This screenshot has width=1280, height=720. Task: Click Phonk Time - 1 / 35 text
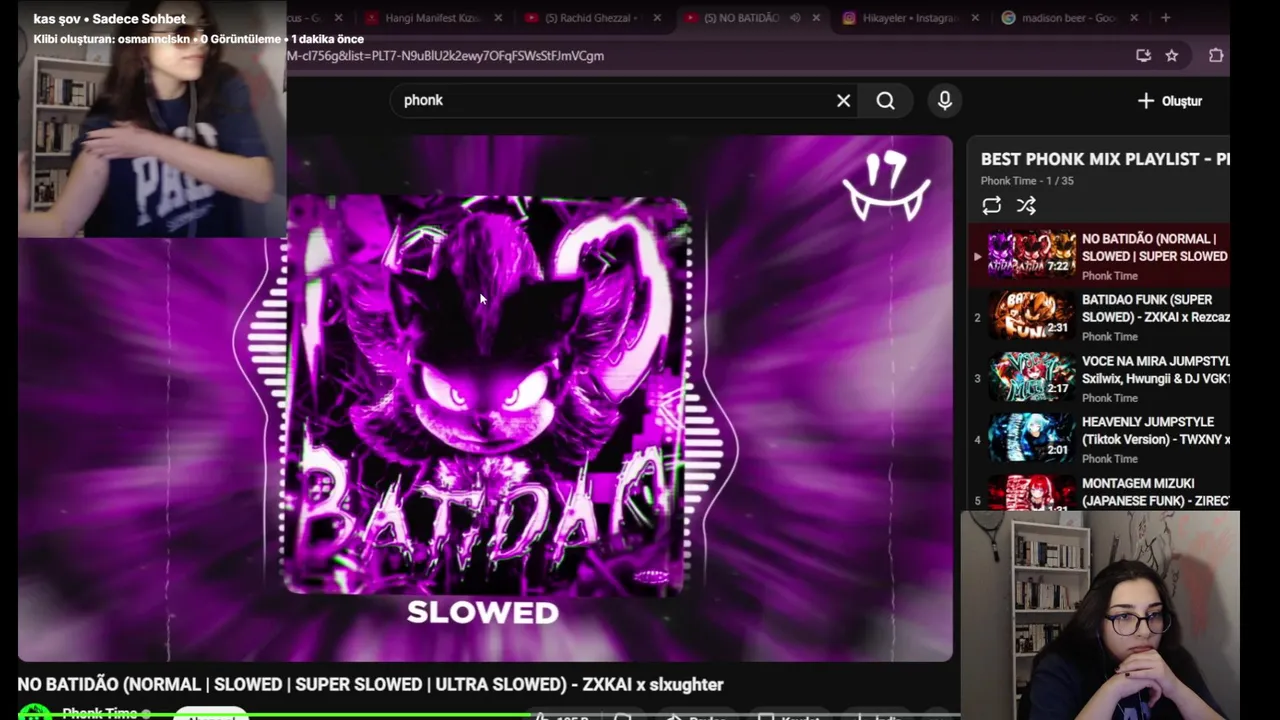[x=1027, y=181]
